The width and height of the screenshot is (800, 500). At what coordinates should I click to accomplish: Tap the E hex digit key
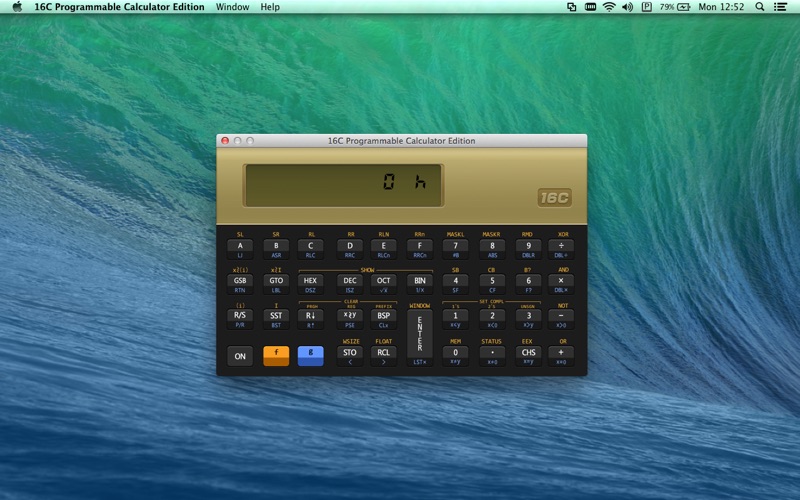coord(384,249)
